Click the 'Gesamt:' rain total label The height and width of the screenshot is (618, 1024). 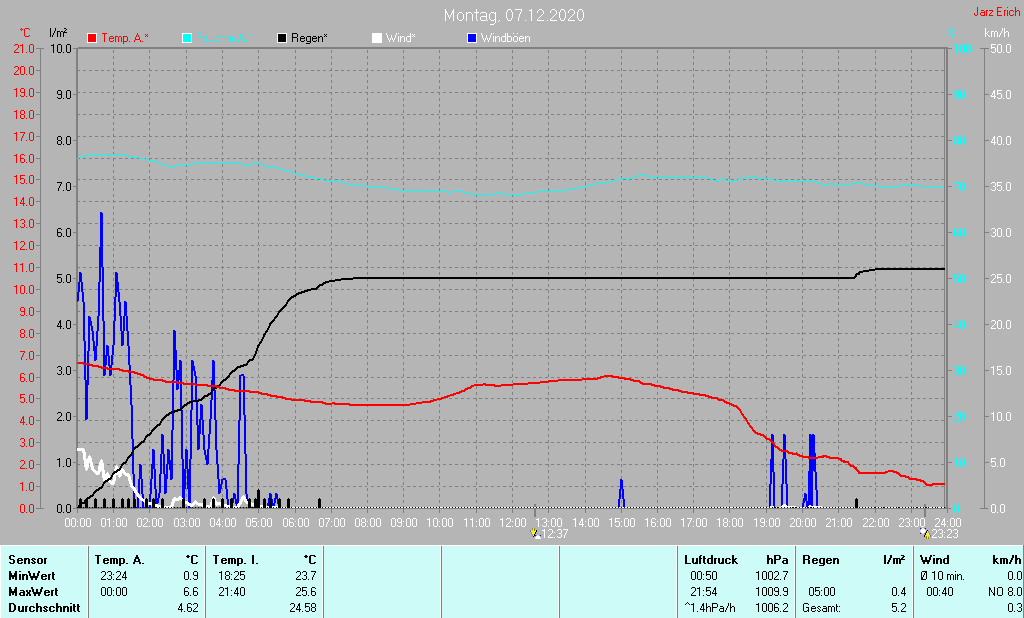(822, 608)
